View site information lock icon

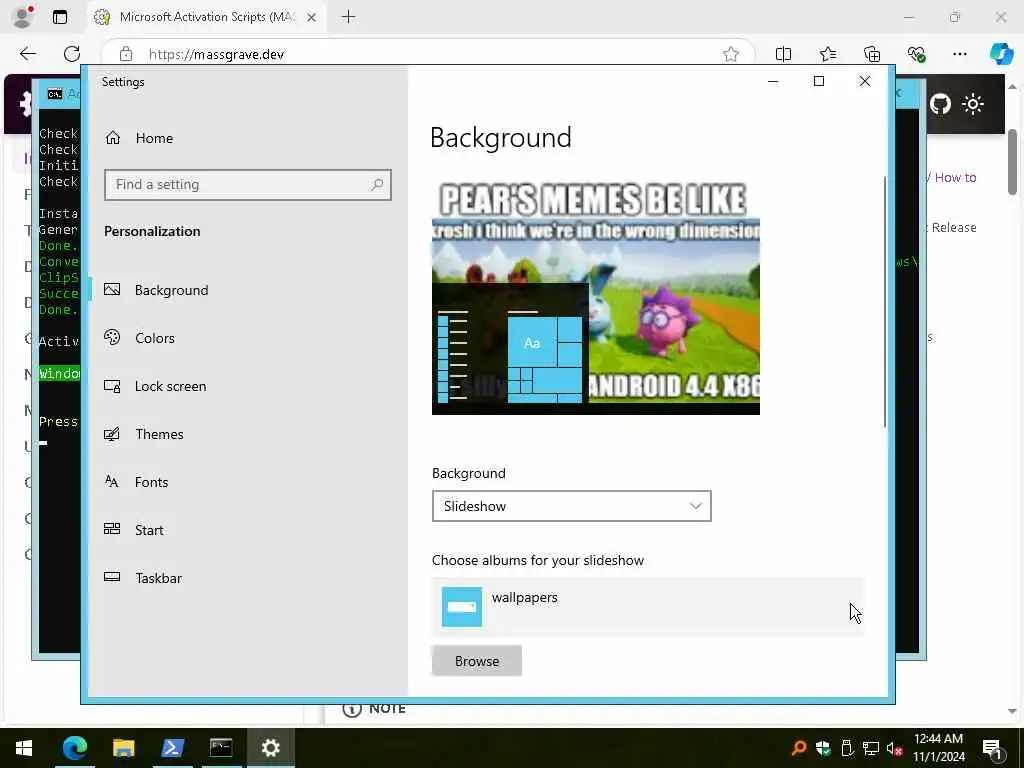[x=126, y=54]
